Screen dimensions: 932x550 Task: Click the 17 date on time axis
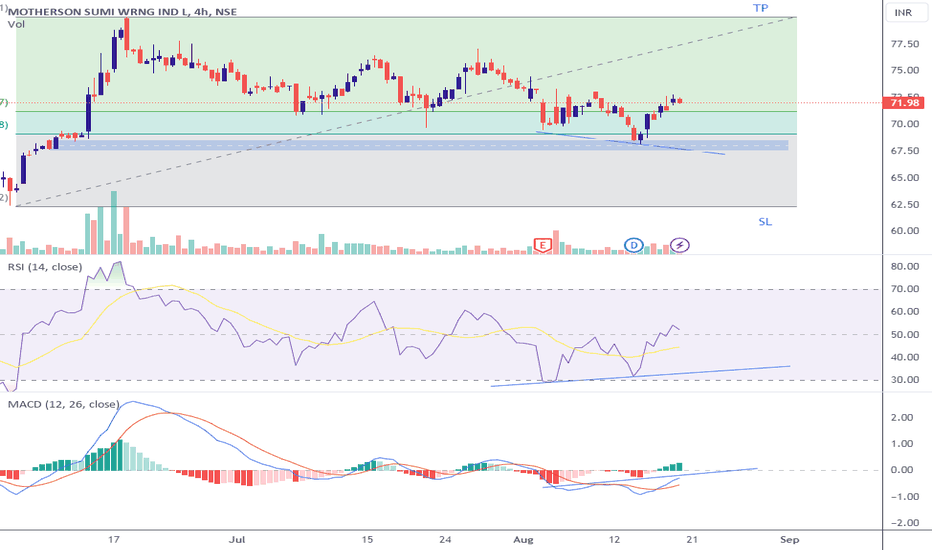tap(114, 540)
